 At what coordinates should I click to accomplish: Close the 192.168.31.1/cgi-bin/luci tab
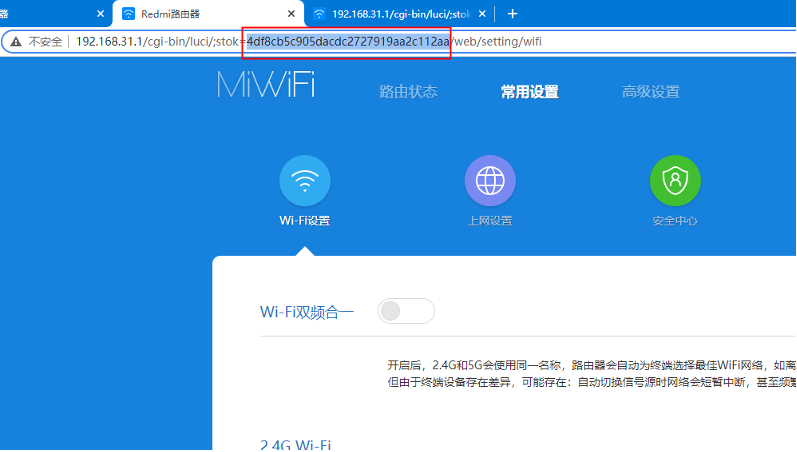click(482, 14)
